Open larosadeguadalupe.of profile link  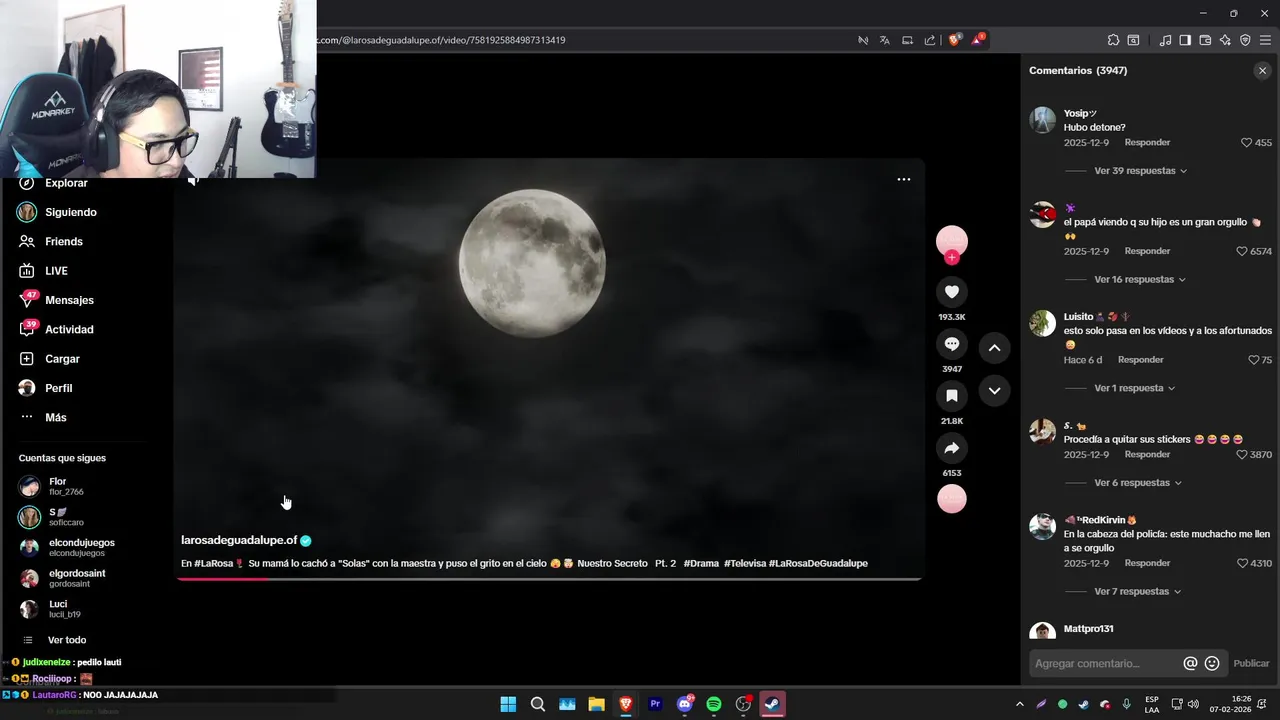pyautogui.click(x=239, y=540)
